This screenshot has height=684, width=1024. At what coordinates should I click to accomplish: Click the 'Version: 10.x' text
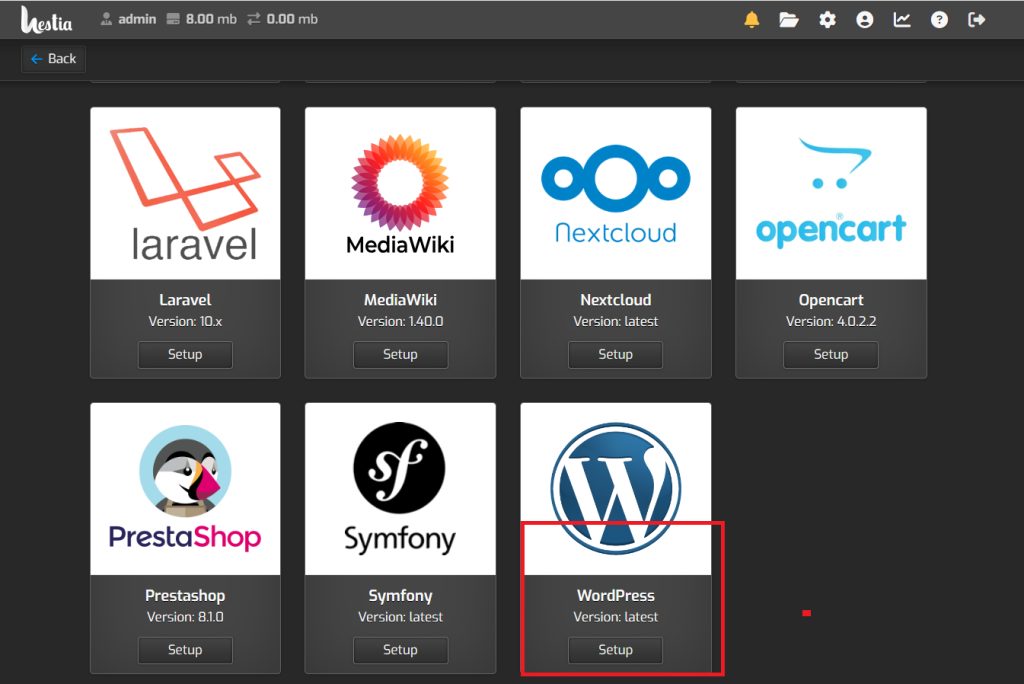(x=185, y=321)
